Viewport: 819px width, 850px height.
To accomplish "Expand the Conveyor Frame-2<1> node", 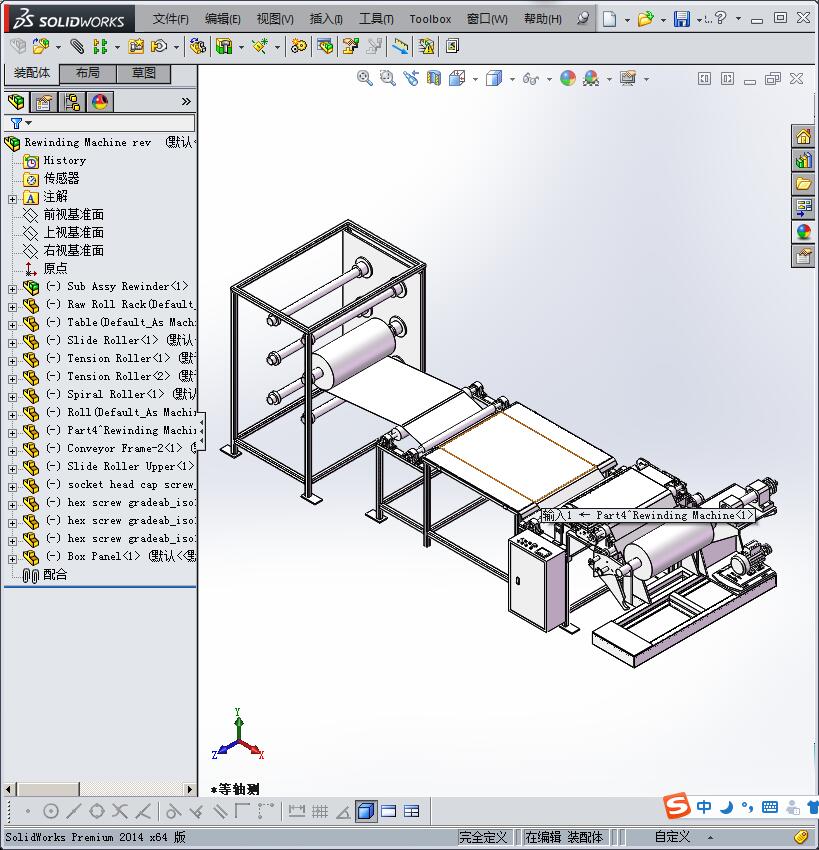I will pyautogui.click(x=12, y=451).
